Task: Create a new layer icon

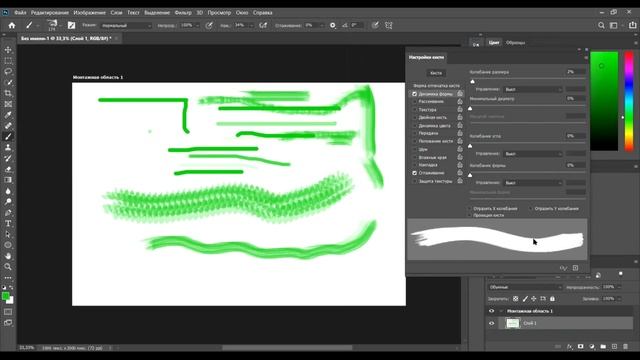Action: click(x=614, y=347)
